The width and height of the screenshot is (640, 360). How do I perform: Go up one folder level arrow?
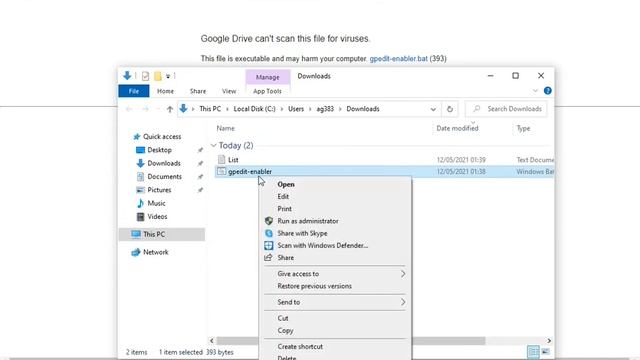click(170, 109)
